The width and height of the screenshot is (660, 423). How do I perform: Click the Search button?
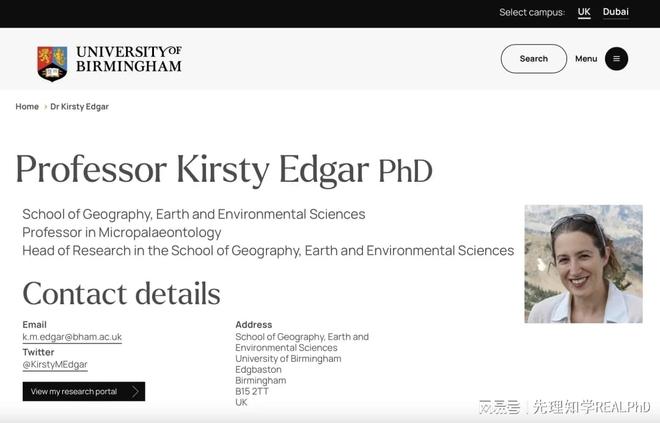534,59
